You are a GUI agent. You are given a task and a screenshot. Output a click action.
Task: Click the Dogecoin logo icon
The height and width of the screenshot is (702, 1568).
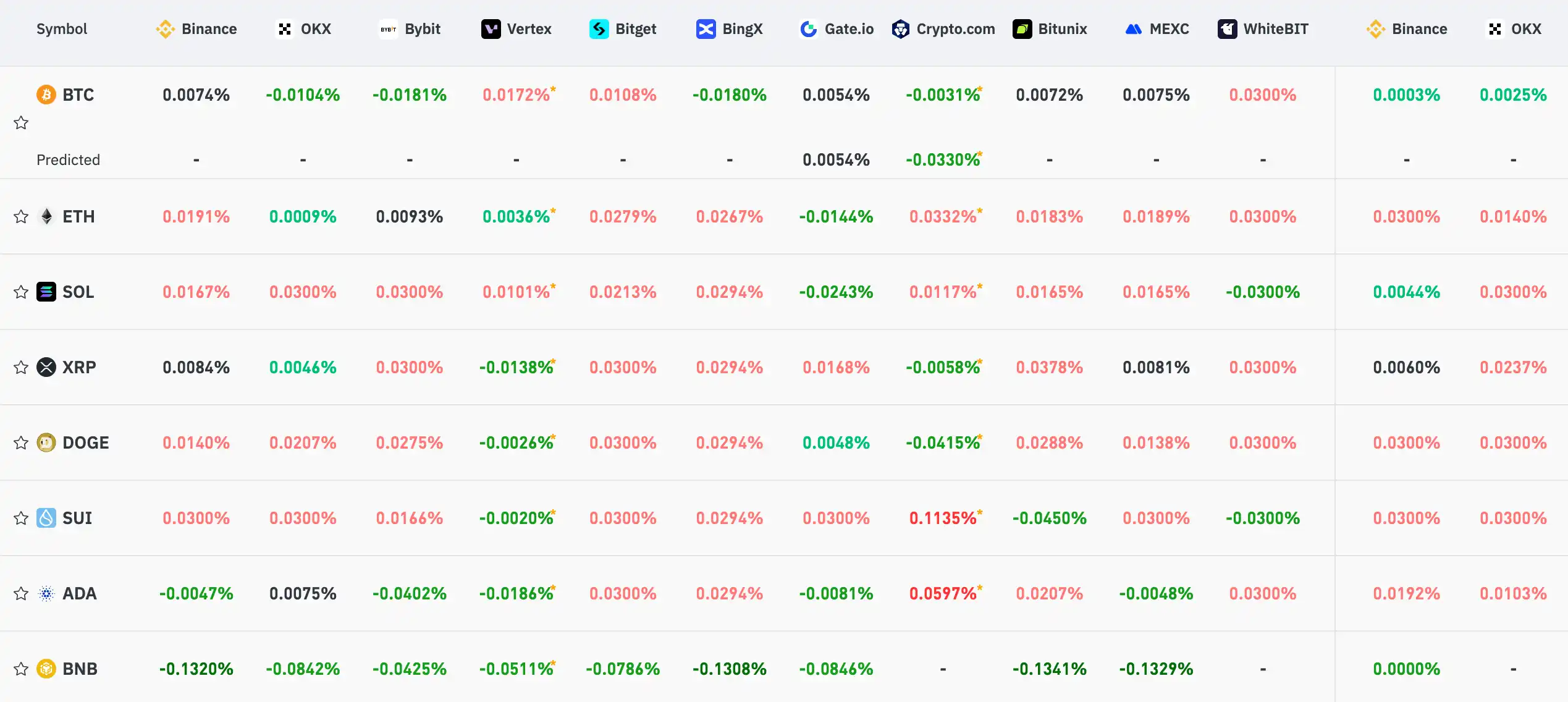pyautogui.click(x=46, y=442)
